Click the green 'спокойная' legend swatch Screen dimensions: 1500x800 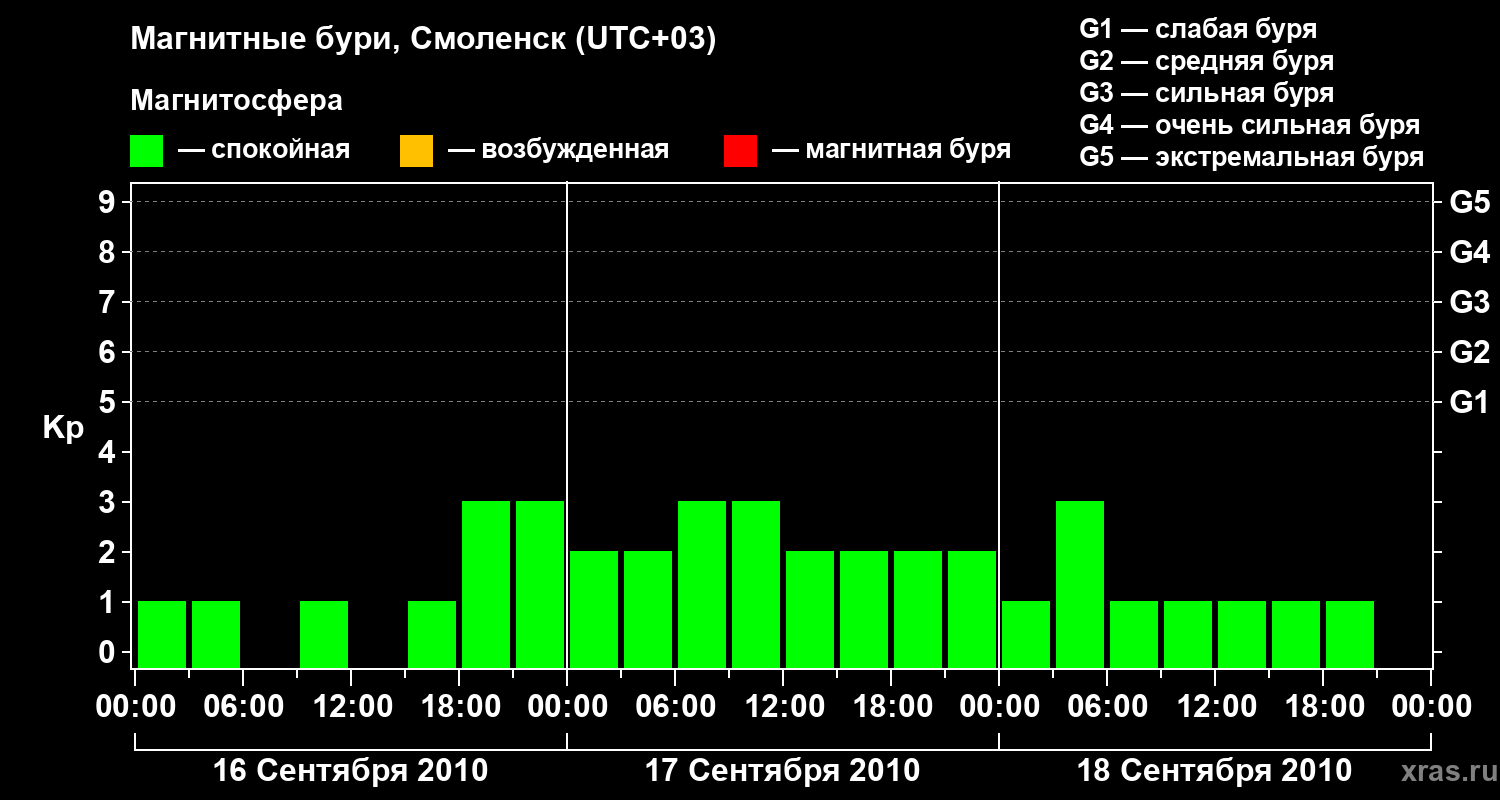[x=146, y=151]
